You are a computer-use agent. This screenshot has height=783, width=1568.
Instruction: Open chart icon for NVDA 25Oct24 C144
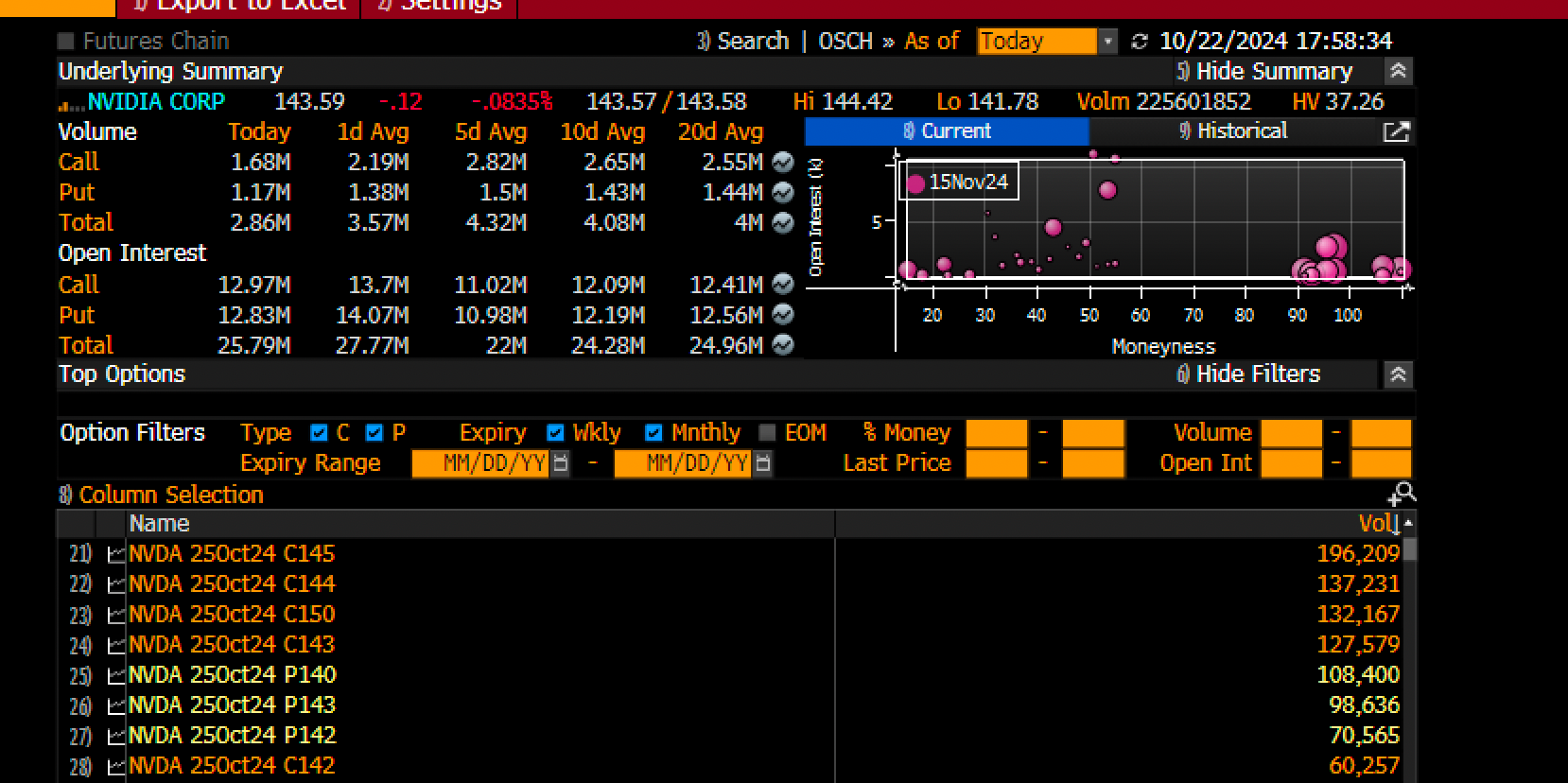pos(116,585)
